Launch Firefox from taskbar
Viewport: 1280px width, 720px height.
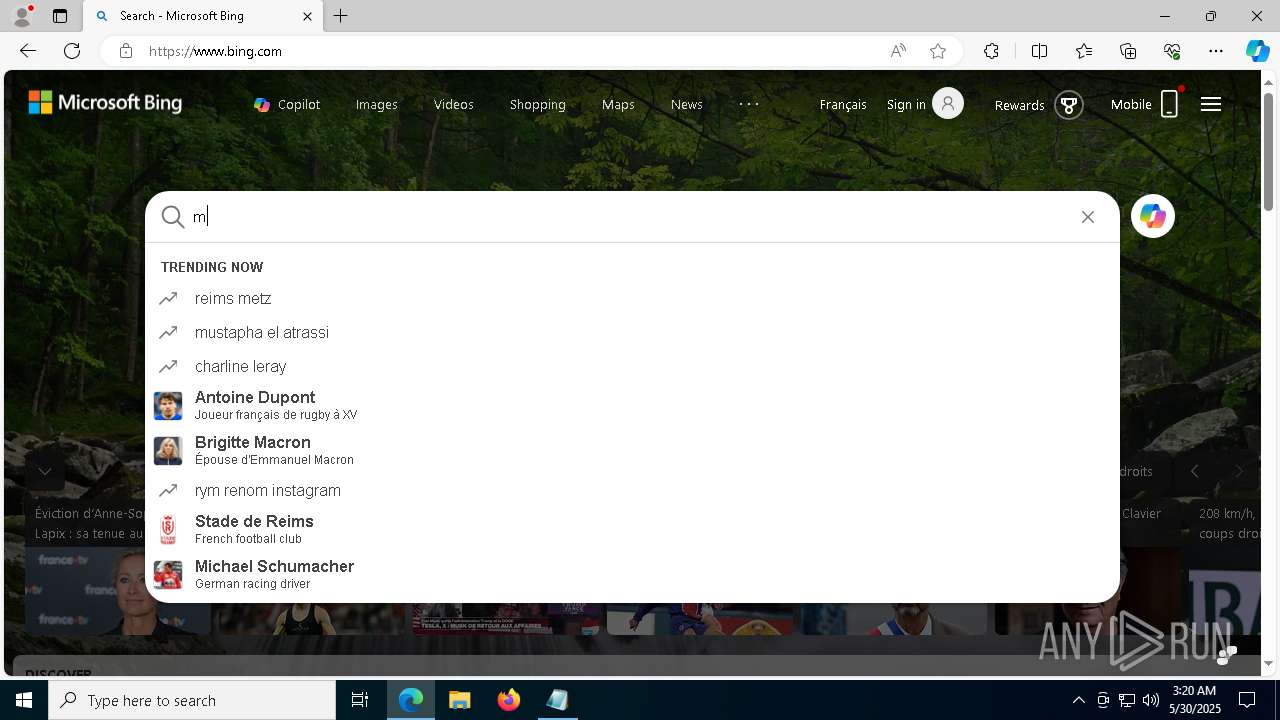point(508,700)
